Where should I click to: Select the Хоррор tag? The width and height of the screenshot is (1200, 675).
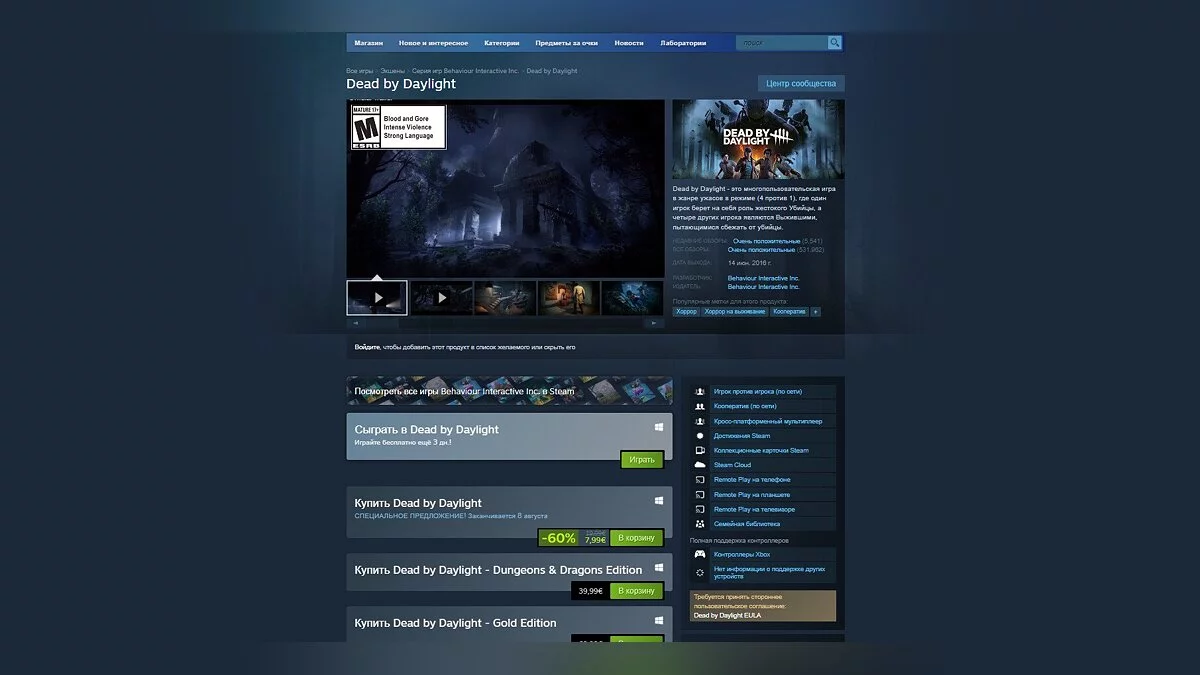[x=686, y=312]
